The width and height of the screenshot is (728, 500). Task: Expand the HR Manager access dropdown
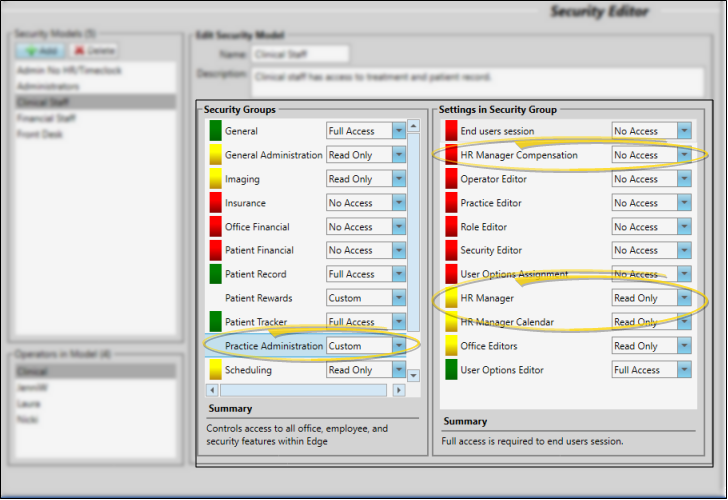click(x=684, y=298)
